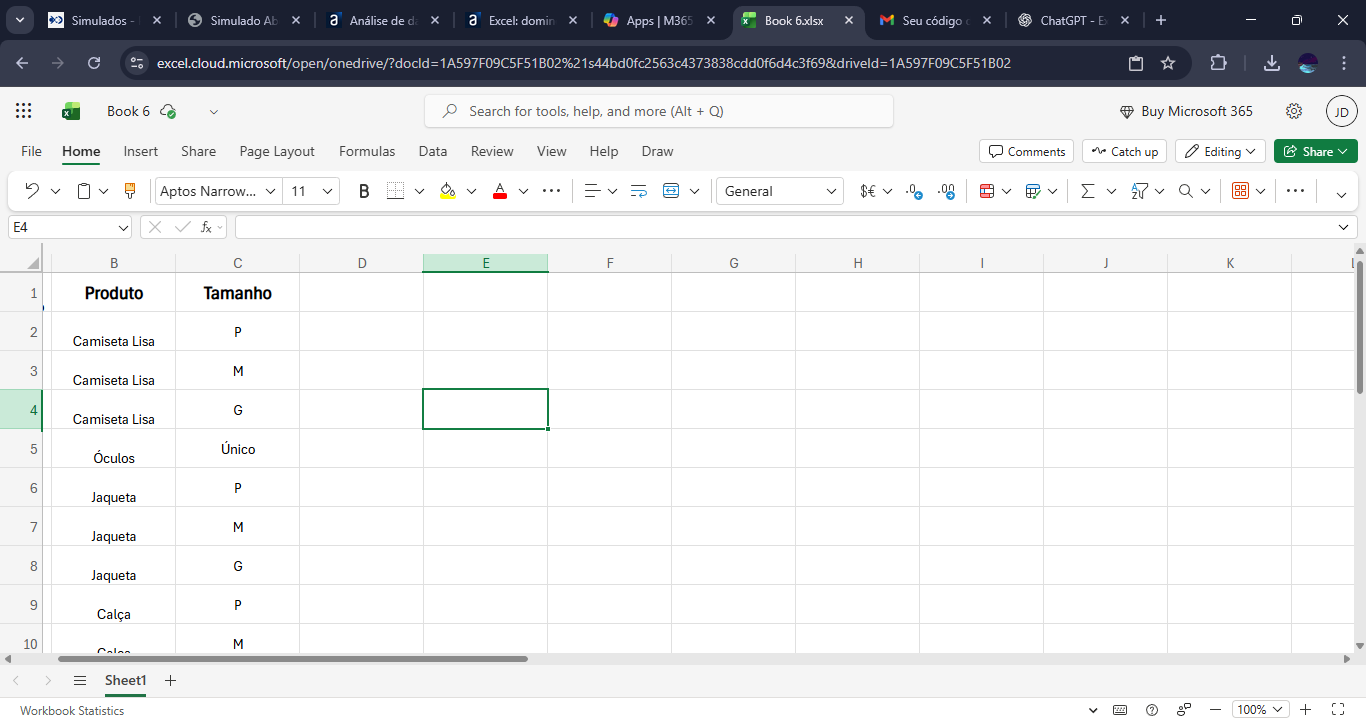Click the green Share button
Image resolution: width=1366 pixels, height=720 pixels.
(x=1316, y=151)
